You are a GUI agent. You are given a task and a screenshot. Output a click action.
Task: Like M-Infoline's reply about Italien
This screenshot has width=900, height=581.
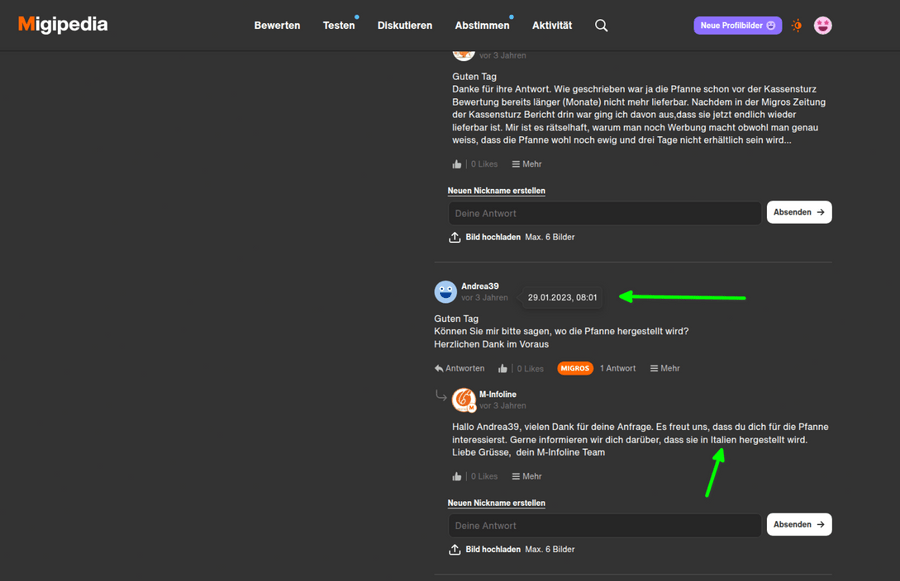[x=457, y=476]
